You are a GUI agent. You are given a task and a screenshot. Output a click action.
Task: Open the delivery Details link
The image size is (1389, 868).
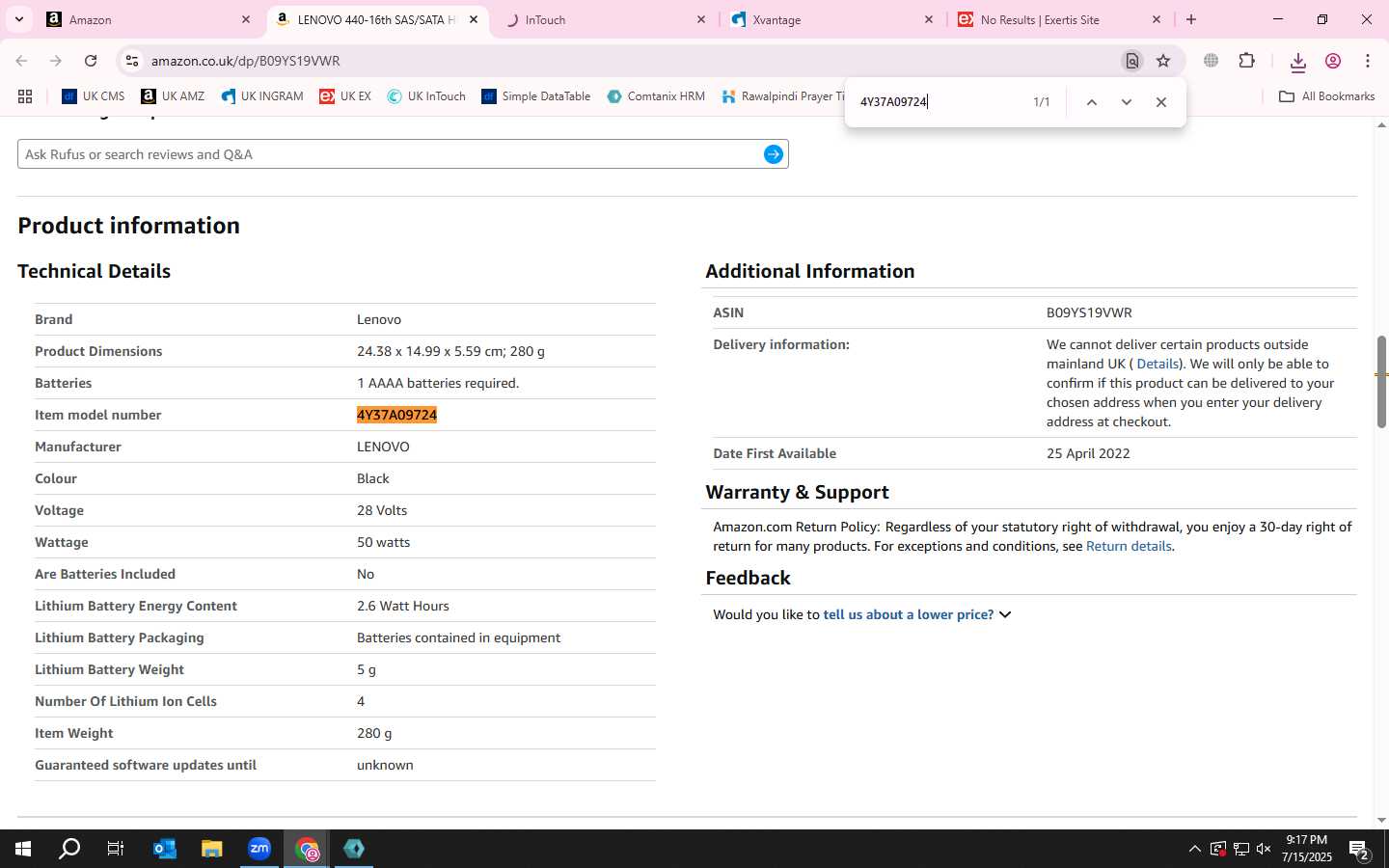pyautogui.click(x=1157, y=364)
